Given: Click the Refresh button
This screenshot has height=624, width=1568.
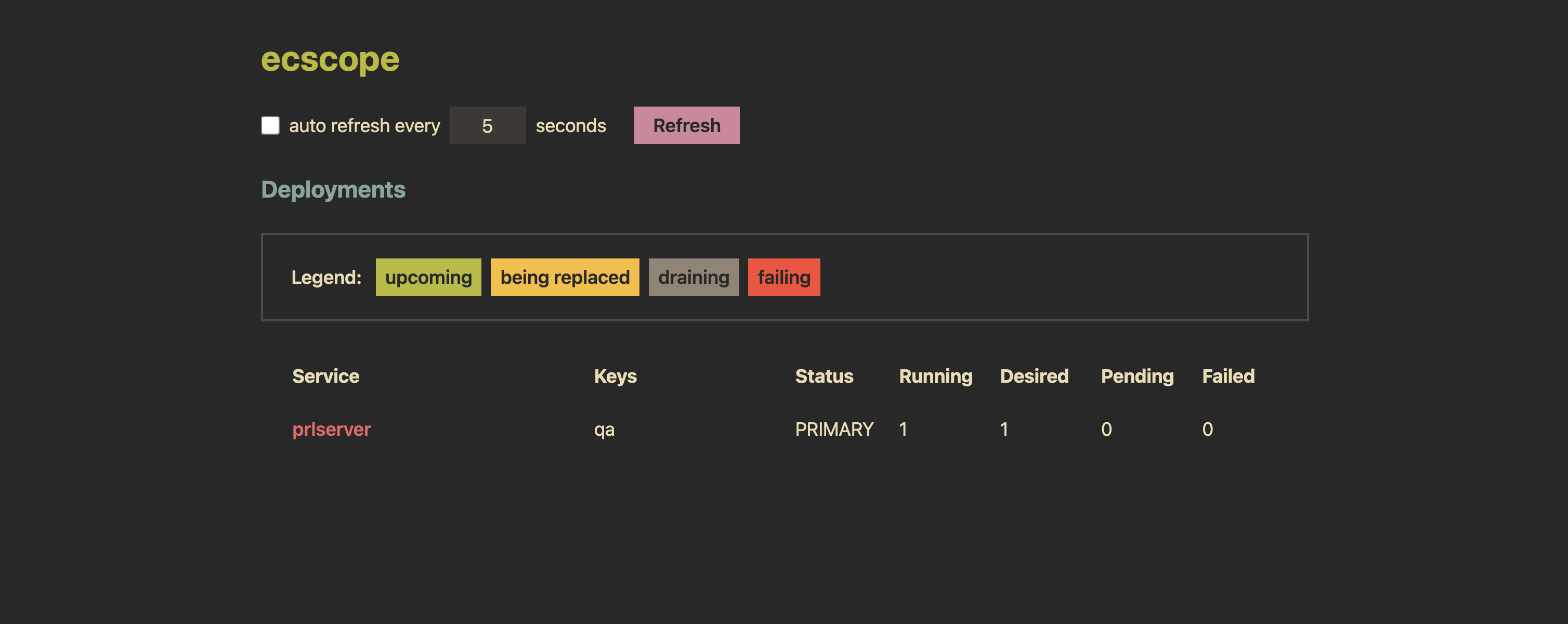Looking at the screenshot, I should pos(687,125).
